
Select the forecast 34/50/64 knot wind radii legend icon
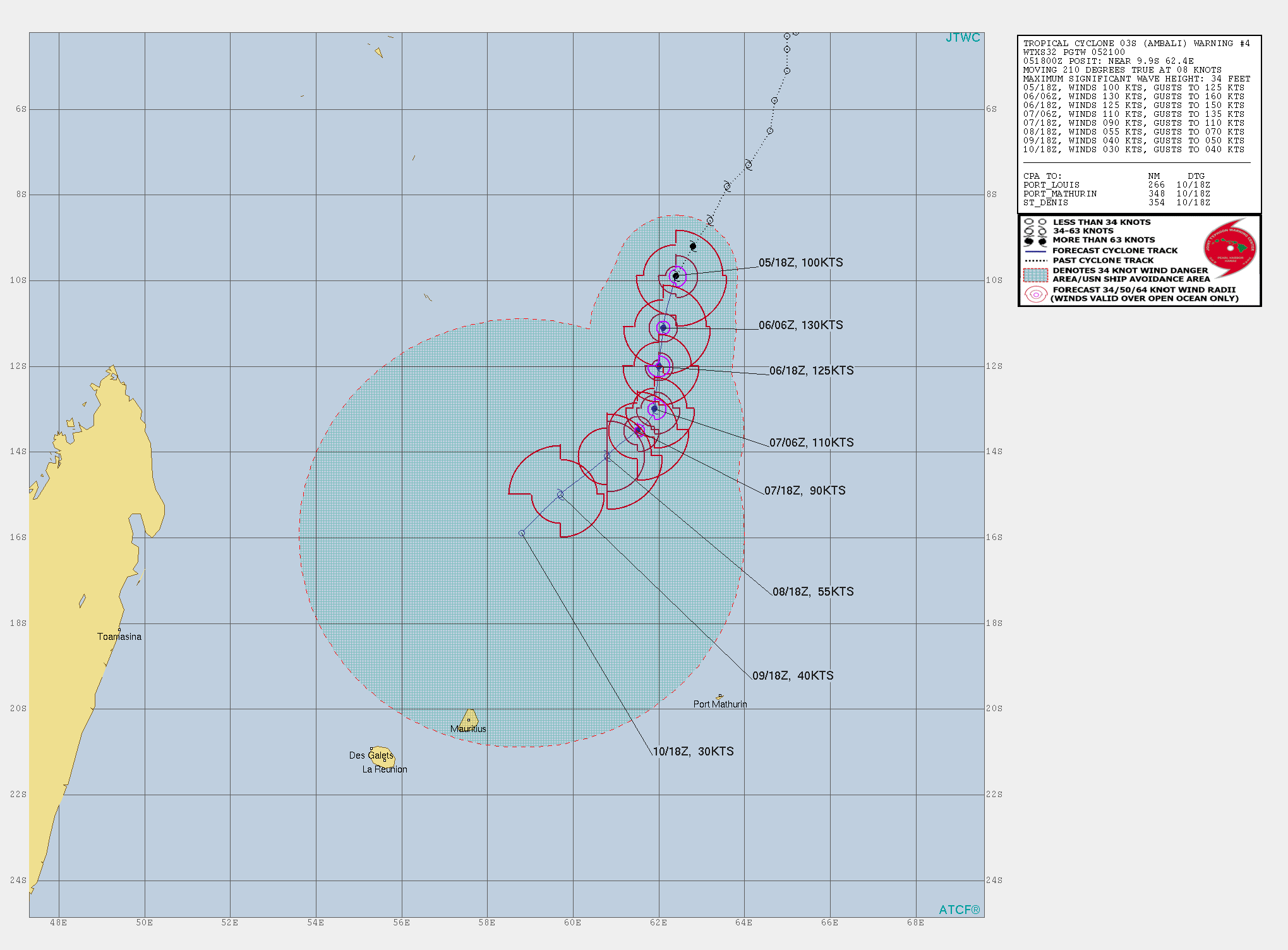(x=1035, y=296)
